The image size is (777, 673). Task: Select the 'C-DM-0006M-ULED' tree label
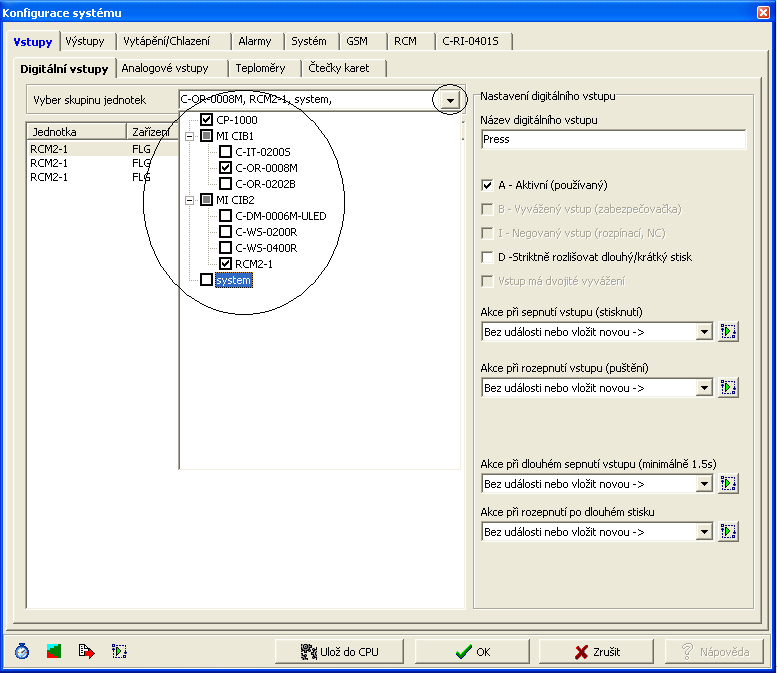(280, 216)
